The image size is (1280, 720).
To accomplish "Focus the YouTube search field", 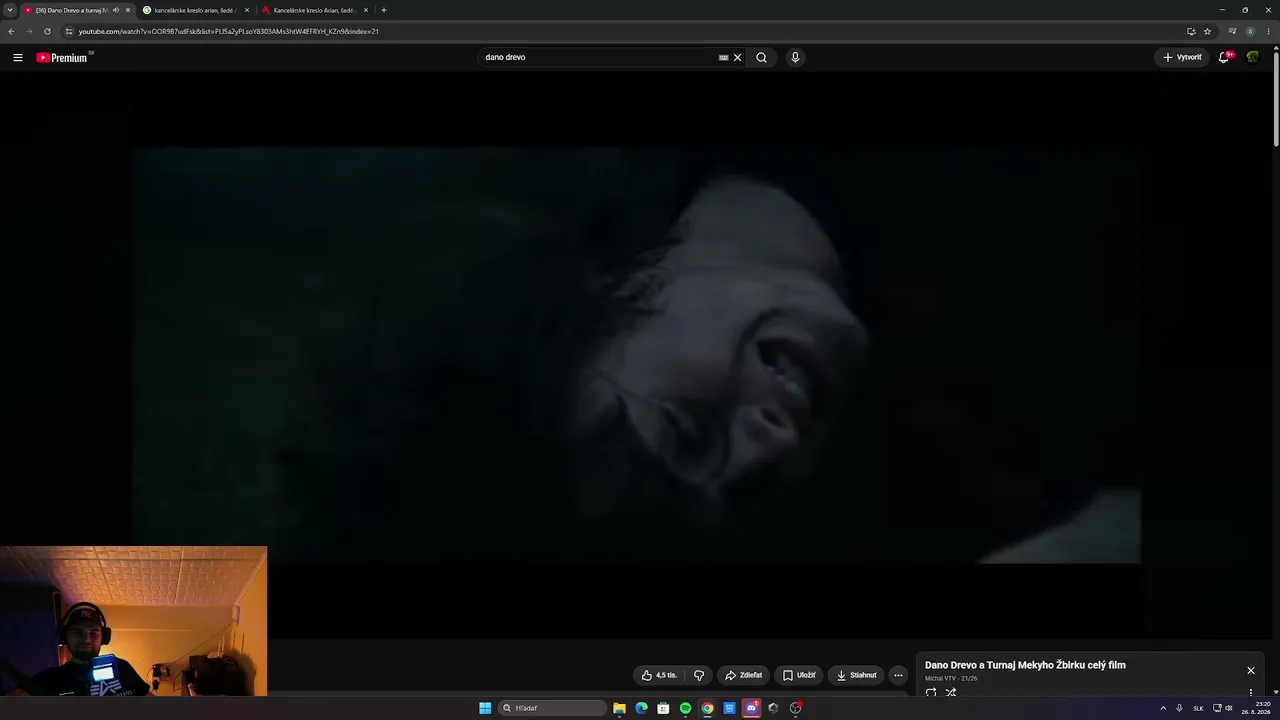I will tap(600, 58).
